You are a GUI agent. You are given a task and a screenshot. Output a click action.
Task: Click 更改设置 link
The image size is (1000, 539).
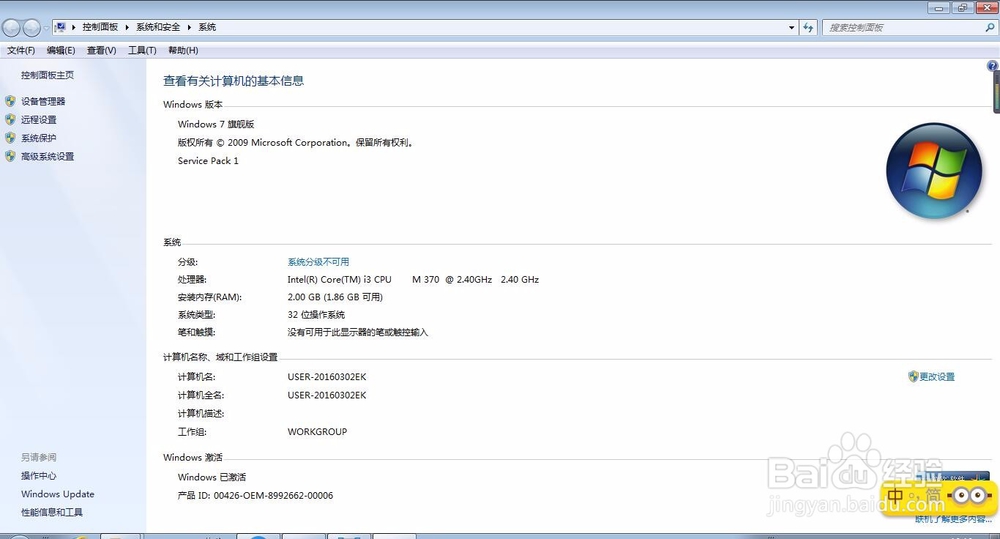point(937,377)
